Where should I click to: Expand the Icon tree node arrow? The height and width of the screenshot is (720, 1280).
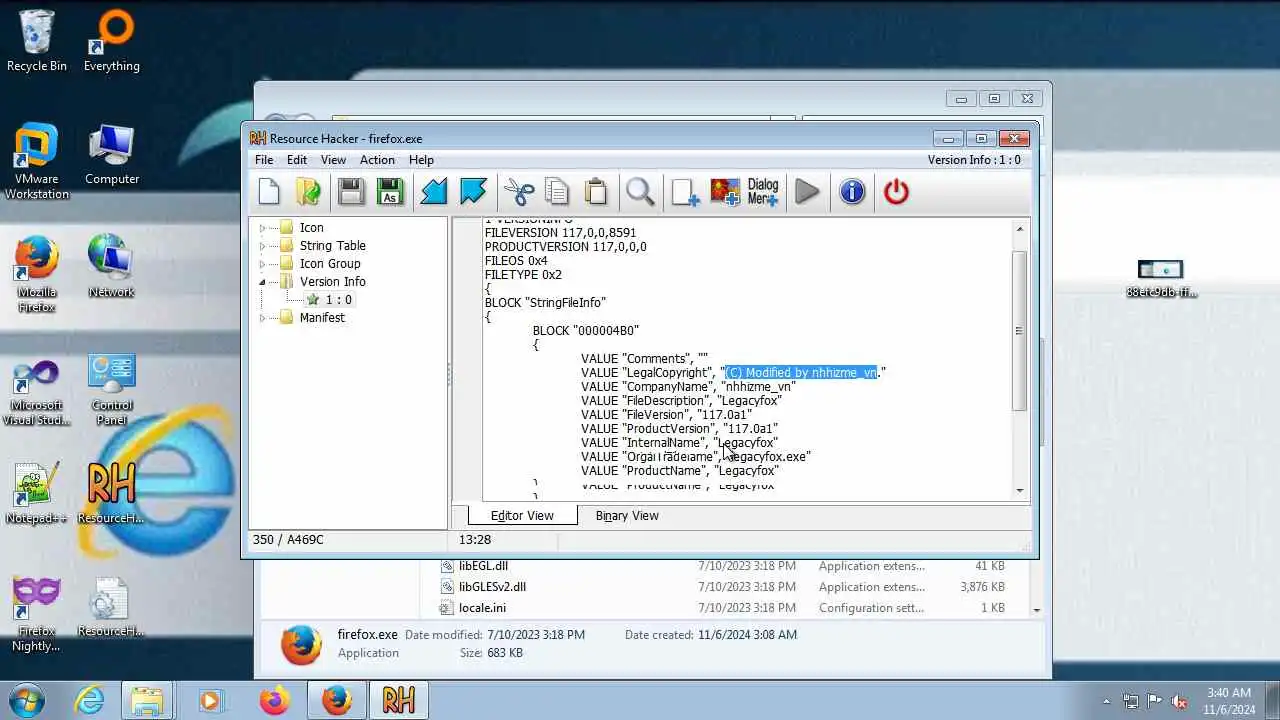(263, 228)
